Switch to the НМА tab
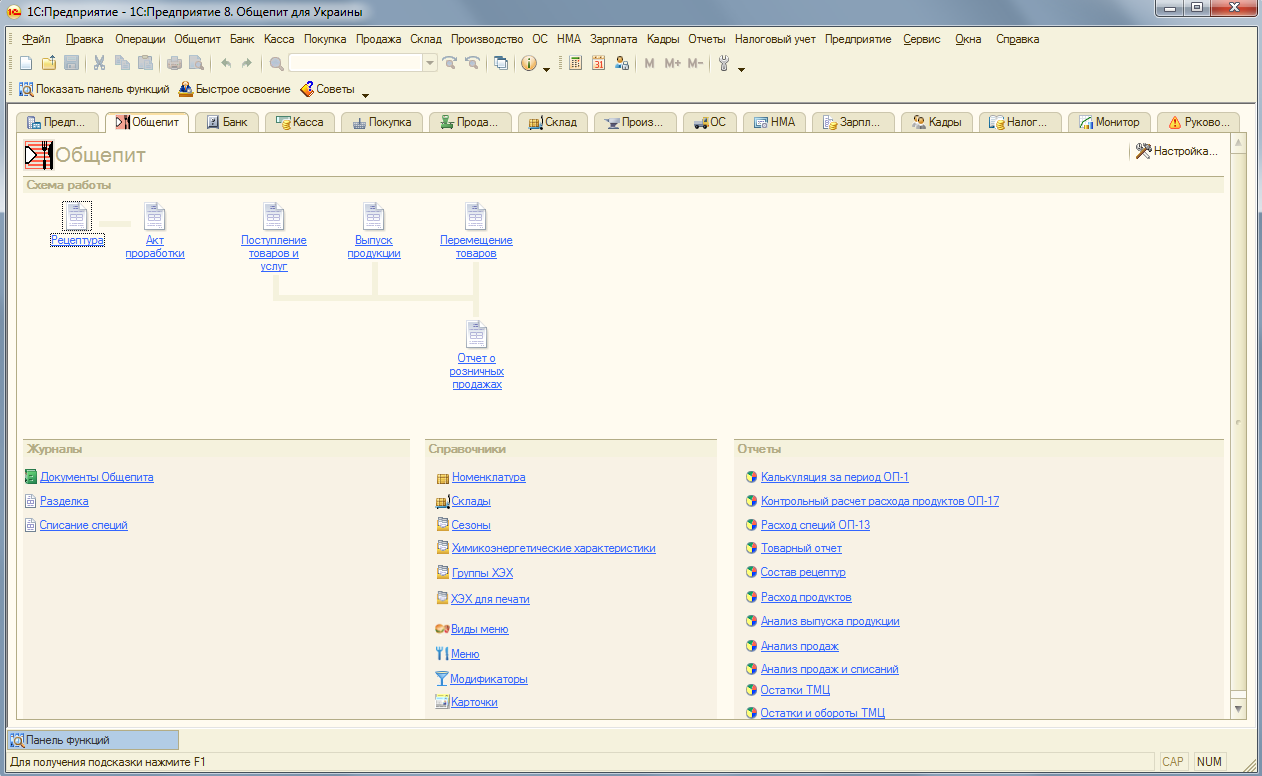Image resolution: width=1262 pixels, height=776 pixels. pyautogui.click(x=775, y=122)
